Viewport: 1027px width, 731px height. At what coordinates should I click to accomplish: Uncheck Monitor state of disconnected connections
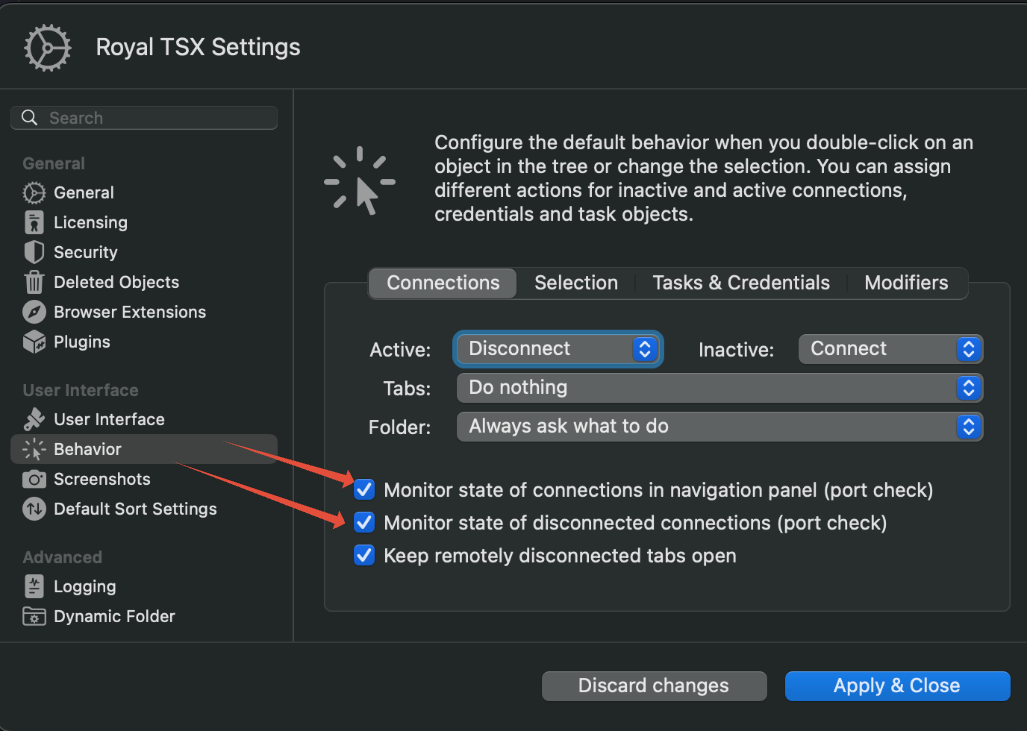point(364,522)
